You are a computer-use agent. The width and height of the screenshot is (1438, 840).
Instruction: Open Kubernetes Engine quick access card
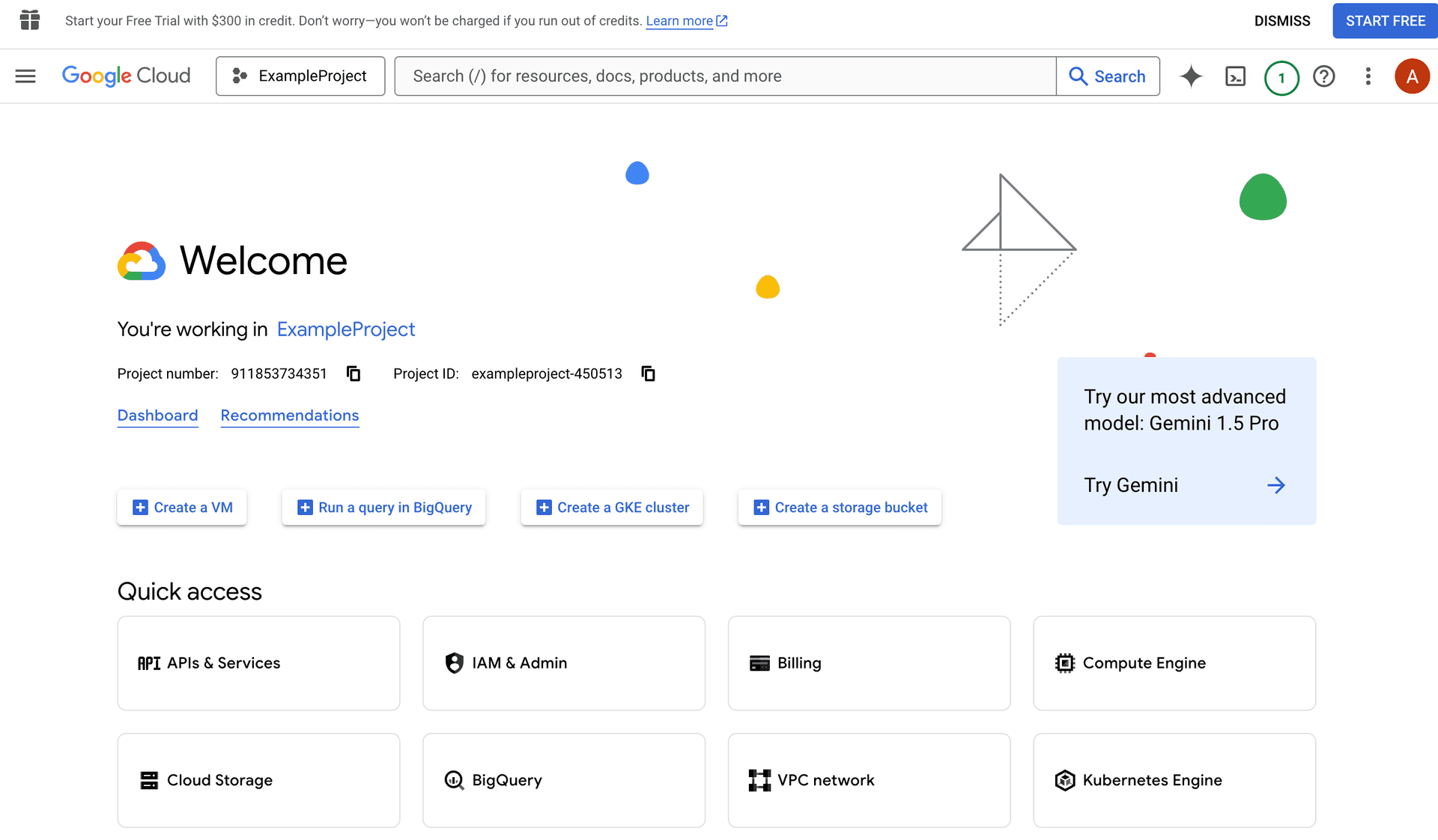coord(1174,780)
